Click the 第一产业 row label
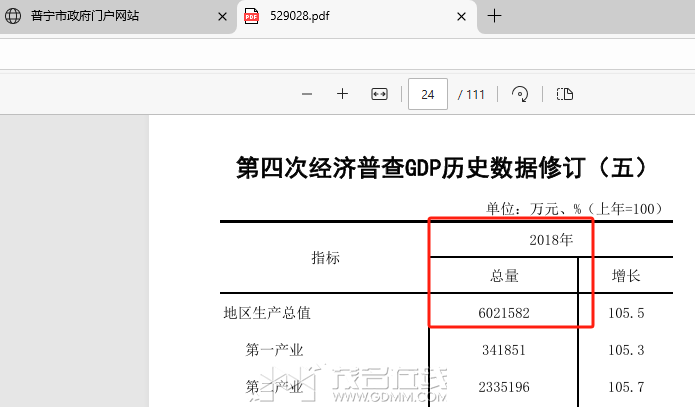The width and height of the screenshot is (695, 407). click(274, 350)
